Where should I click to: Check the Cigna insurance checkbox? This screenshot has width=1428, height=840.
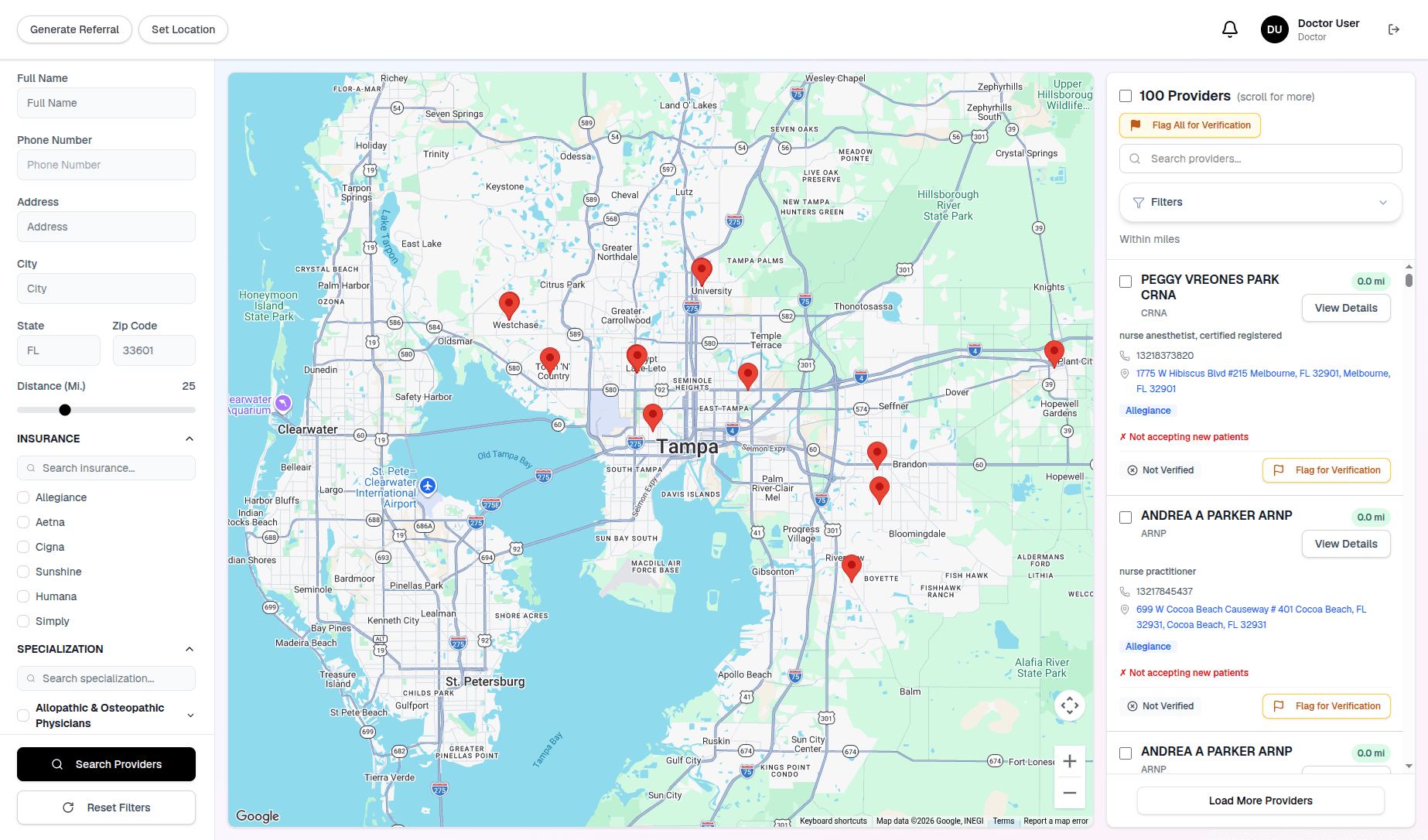click(23, 547)
